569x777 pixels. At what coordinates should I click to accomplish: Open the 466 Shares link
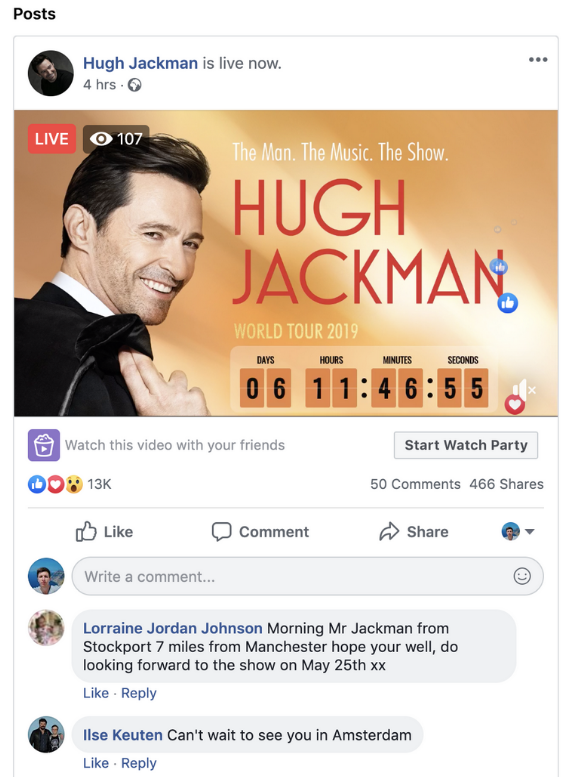point(507,484)
